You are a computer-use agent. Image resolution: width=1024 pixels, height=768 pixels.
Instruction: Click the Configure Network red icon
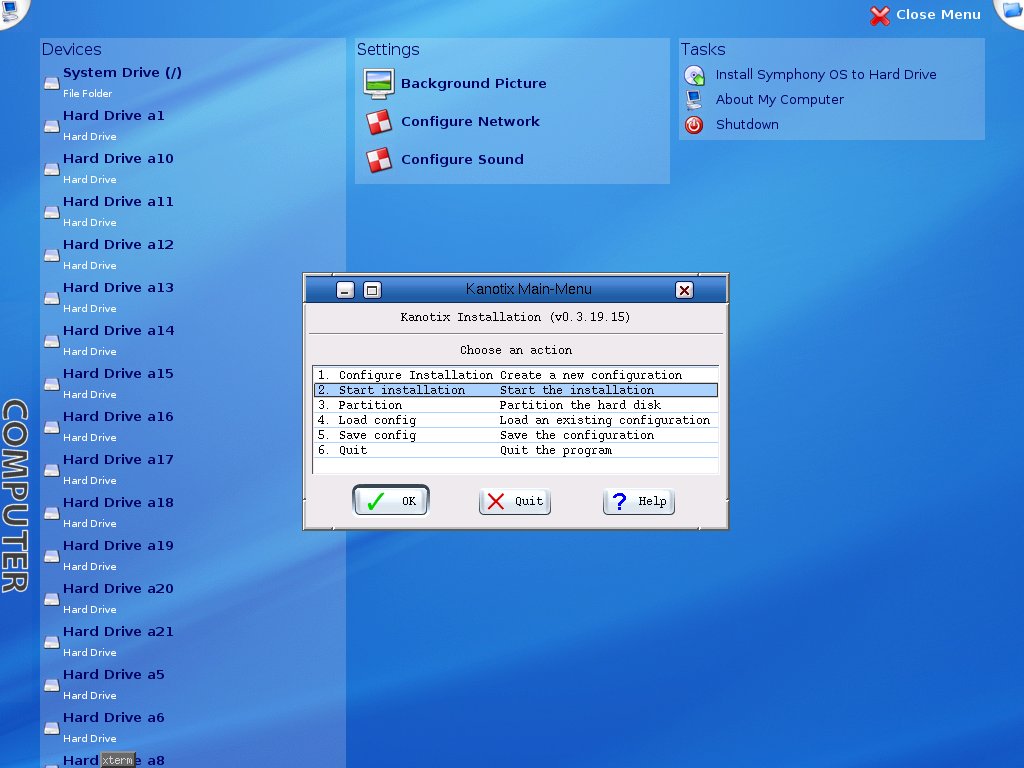[x=379, y=121]
